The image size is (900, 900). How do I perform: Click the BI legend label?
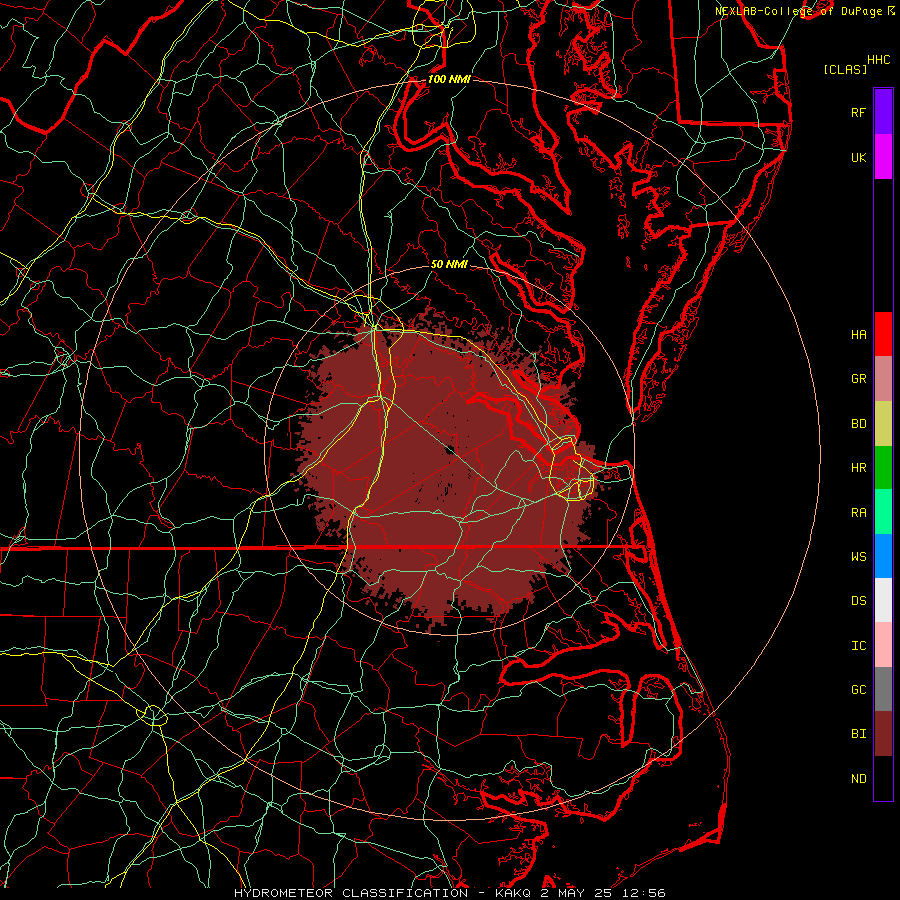858,734
